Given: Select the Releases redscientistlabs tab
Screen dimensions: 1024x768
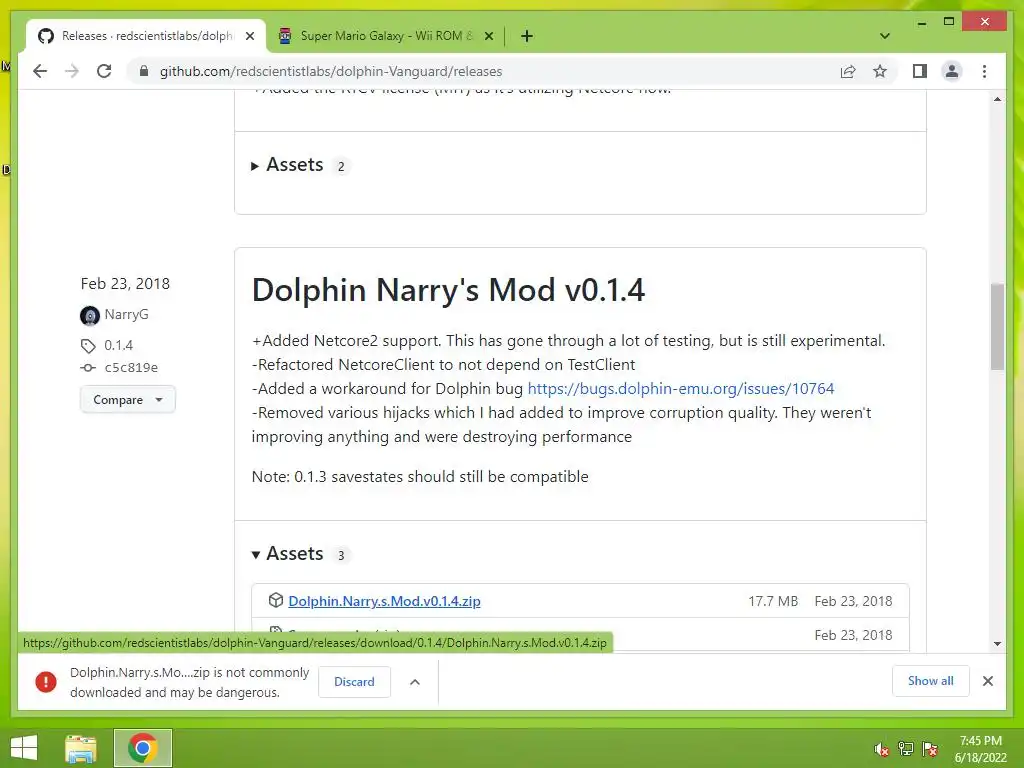Looking at the screenshot, I should 146,36.
